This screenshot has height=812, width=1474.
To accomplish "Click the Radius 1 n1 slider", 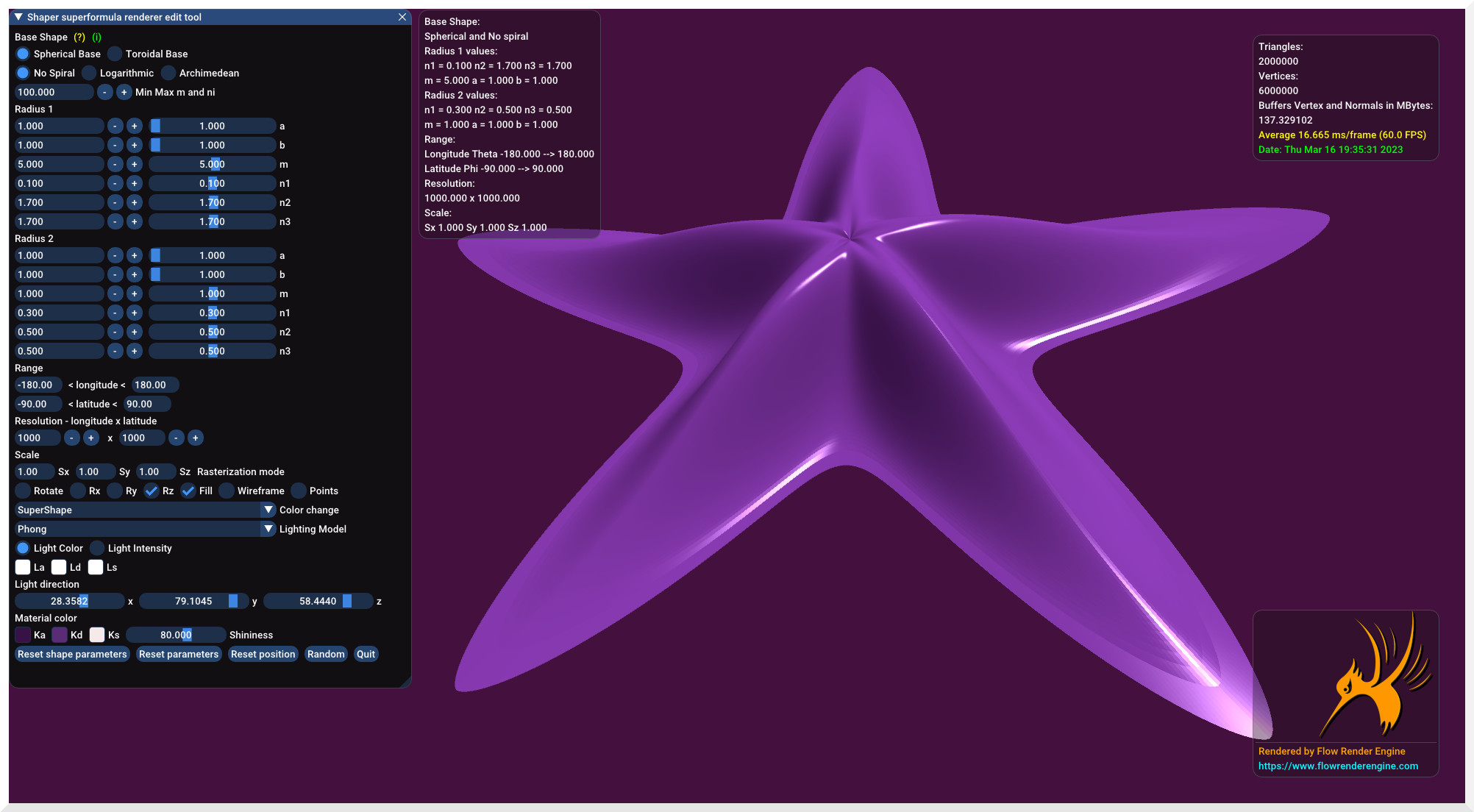I will point(212,183).
